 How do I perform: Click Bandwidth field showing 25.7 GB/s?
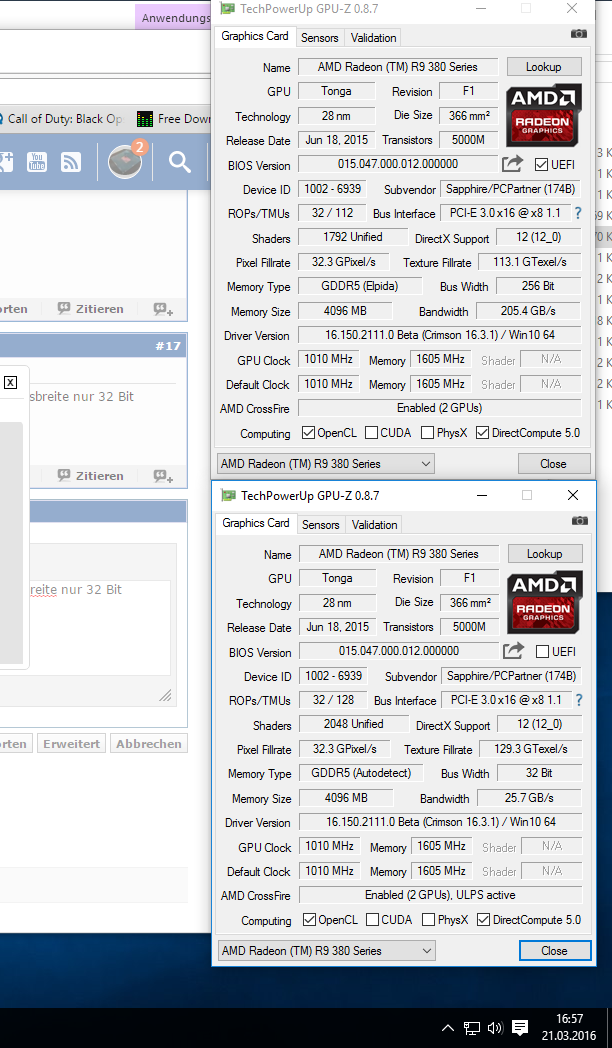click(x=529, y=798)
